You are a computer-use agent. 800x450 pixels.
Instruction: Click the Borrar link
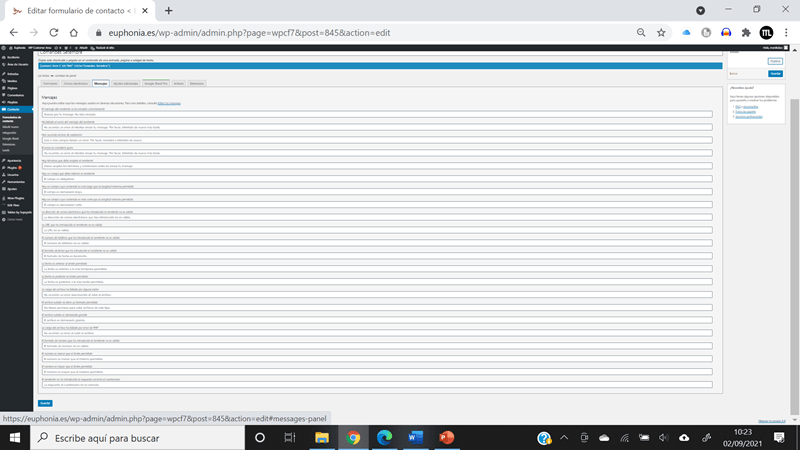pos(733,74)
